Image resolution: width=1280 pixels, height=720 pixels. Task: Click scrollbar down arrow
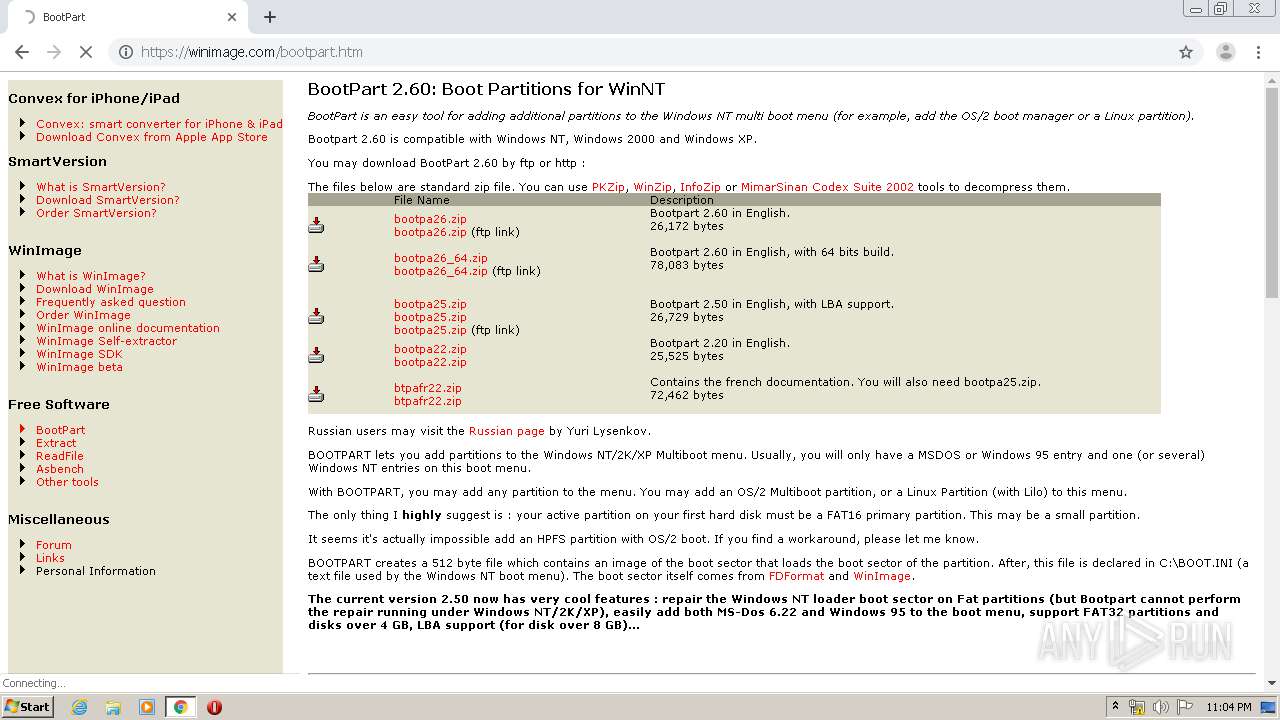1271,684
